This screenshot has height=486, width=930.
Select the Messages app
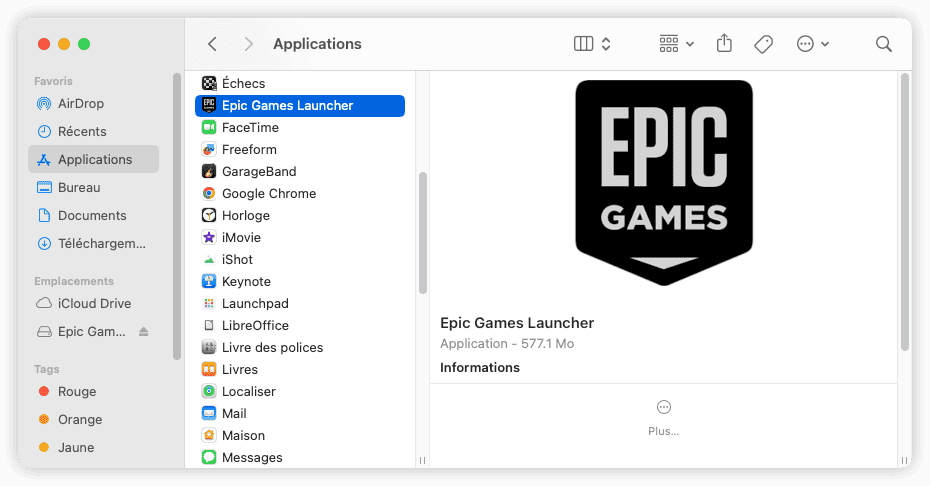point(300,457)
